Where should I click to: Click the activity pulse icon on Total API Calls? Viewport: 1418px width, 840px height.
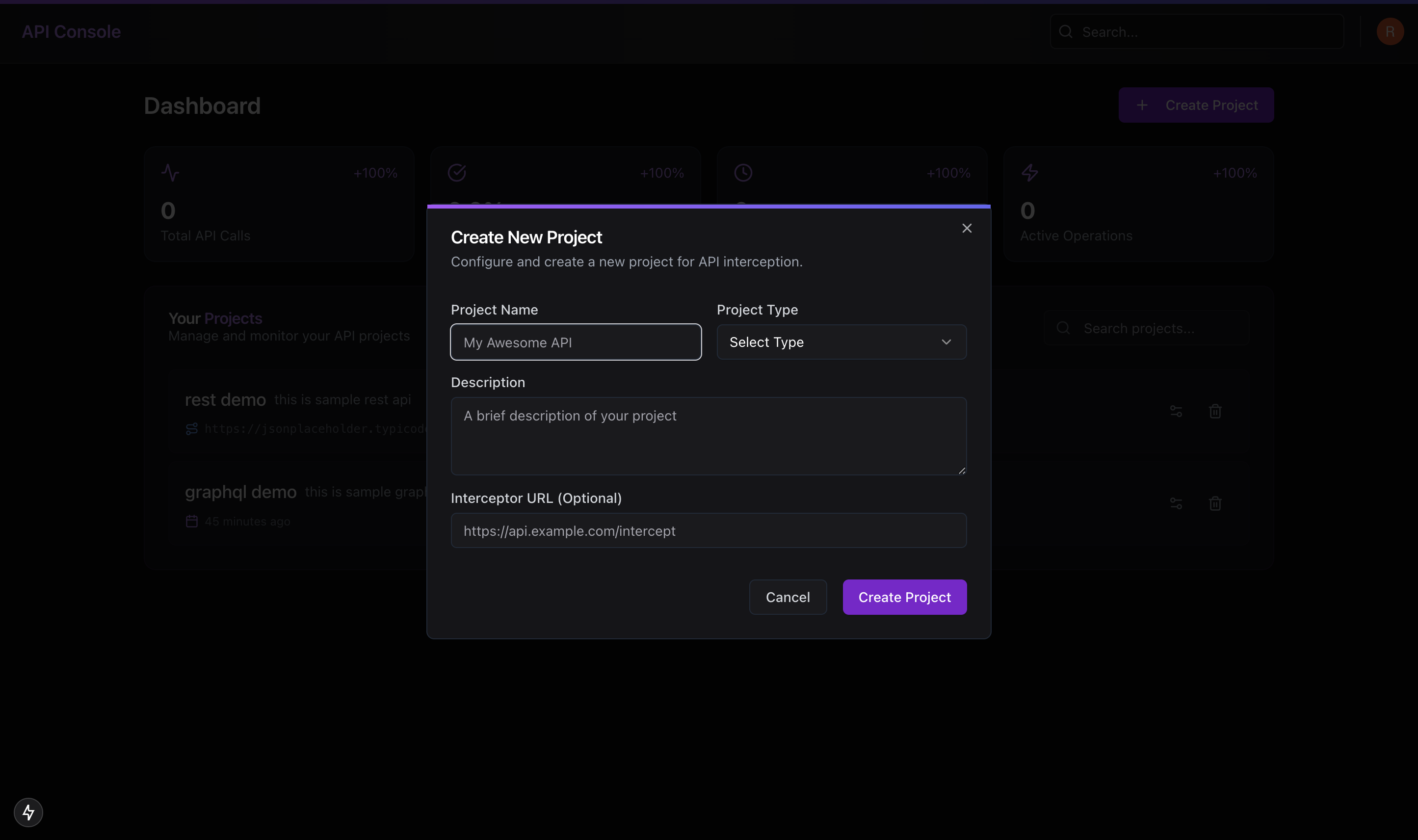[x=170, y=173]
